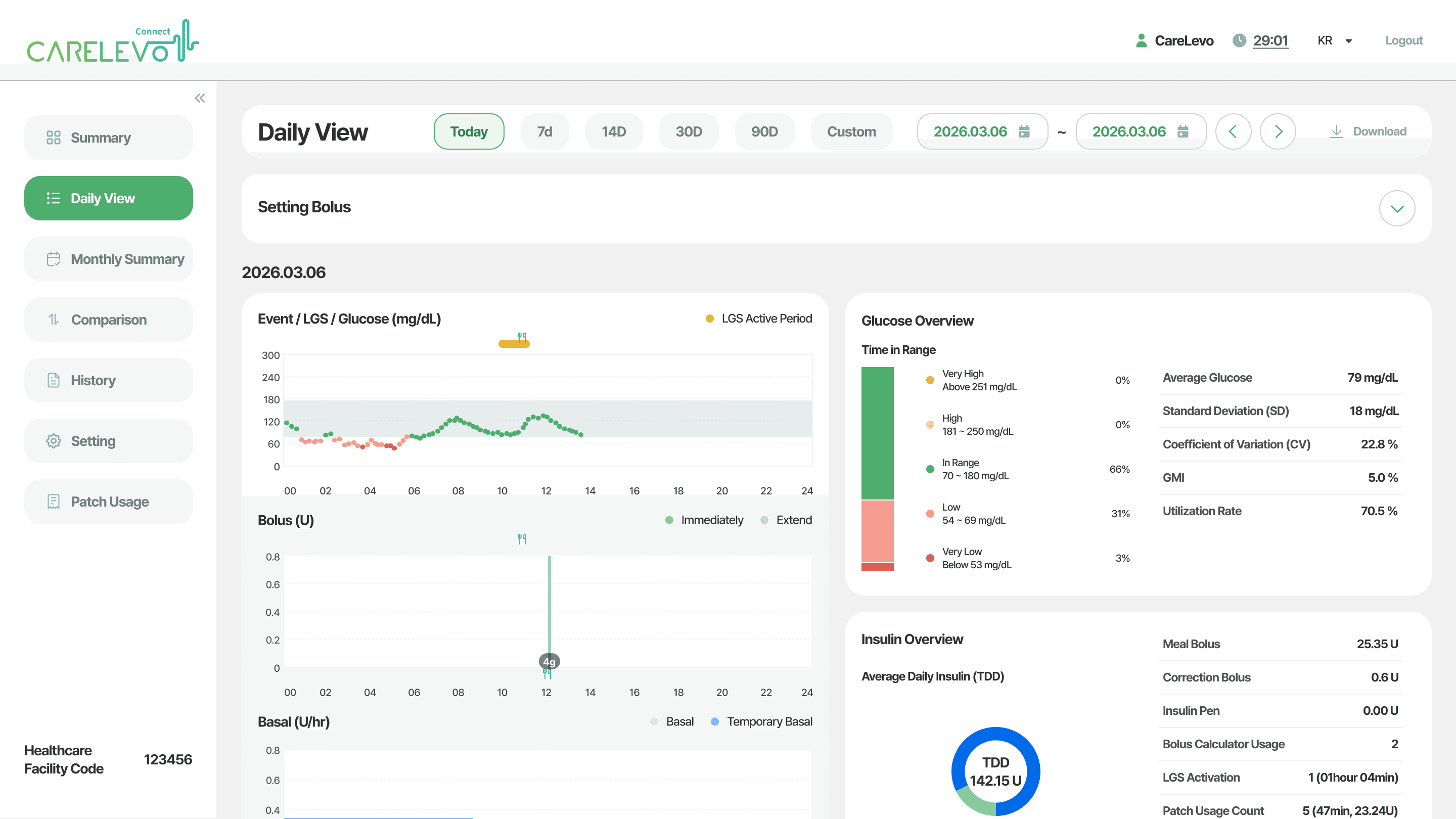This screenshot has height=819, width=1456.
Task: Click the meal icon above the bolus chart
Action: coord(522,539)
